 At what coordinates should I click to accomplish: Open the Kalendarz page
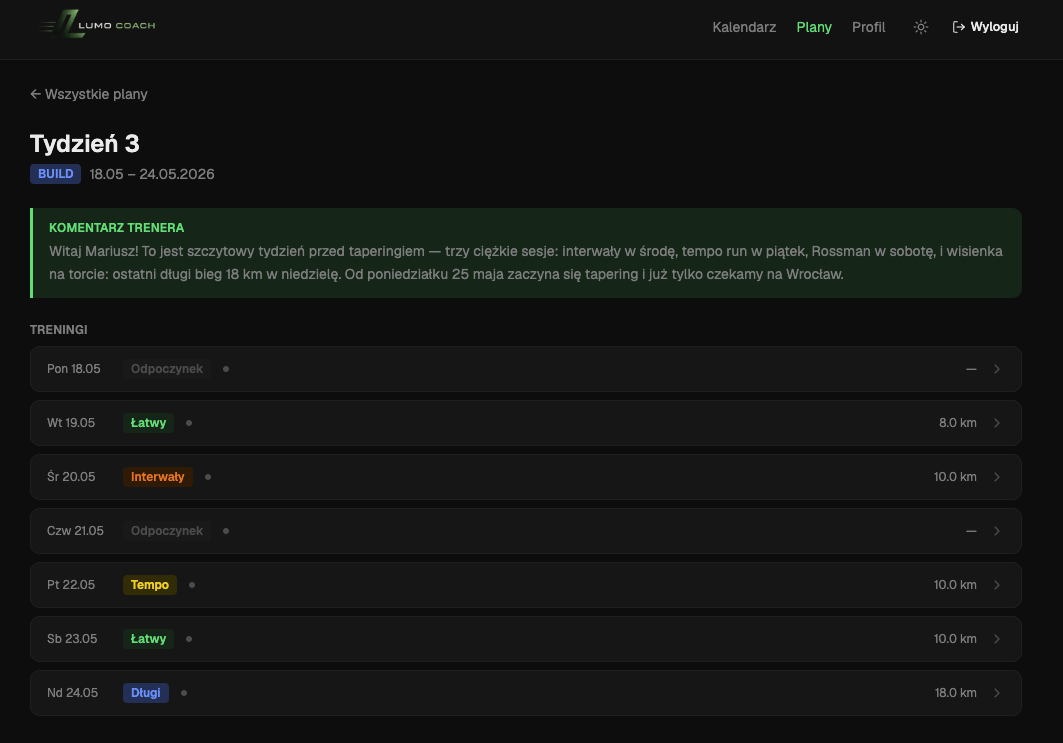(744, 27)
